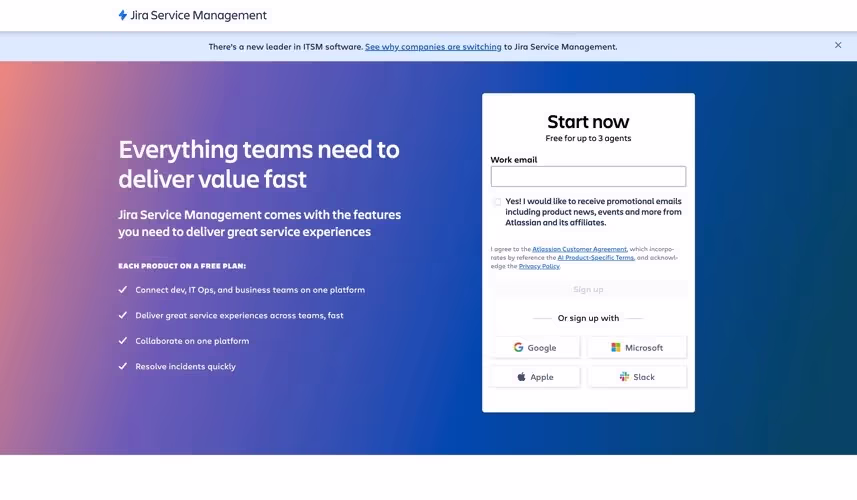Click the promotional emails consent text

tap(593, 212)
